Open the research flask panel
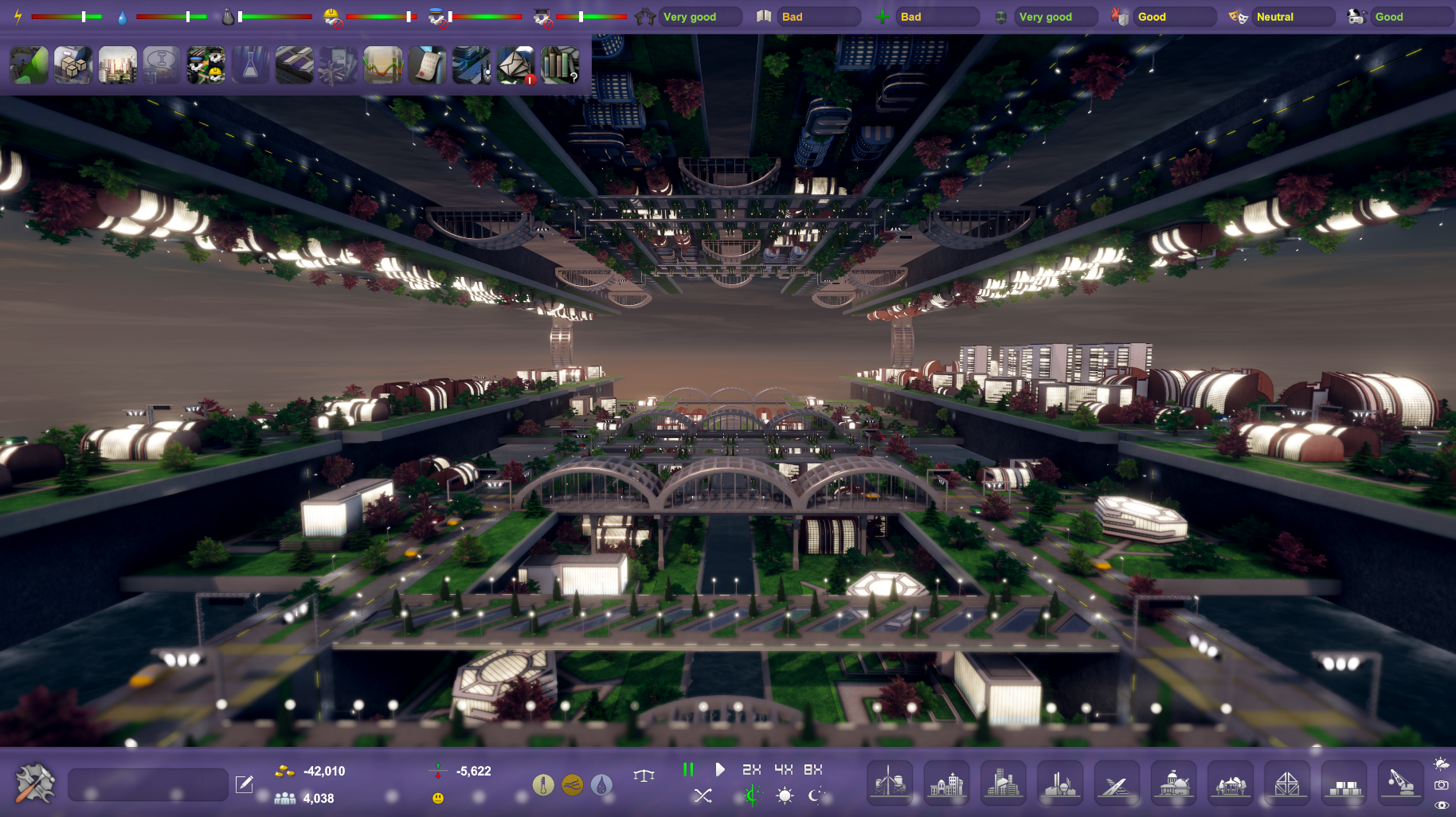This screenshot has width=1456, height=817. click(250, 65)
